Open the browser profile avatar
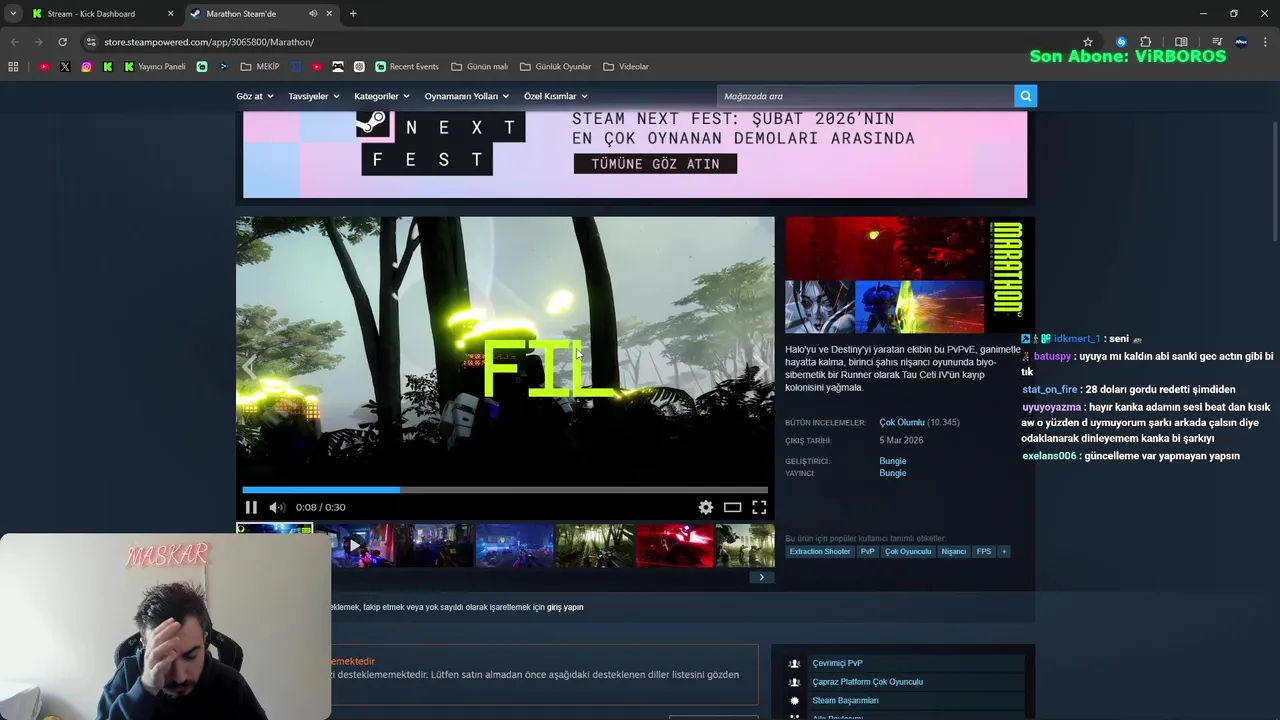This screenshot has height=720, width=1280. point(1241,42)
